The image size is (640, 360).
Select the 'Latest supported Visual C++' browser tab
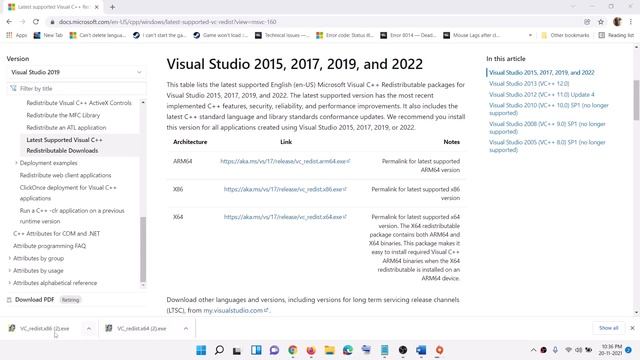pyautogui.click(x=53, y=7)
